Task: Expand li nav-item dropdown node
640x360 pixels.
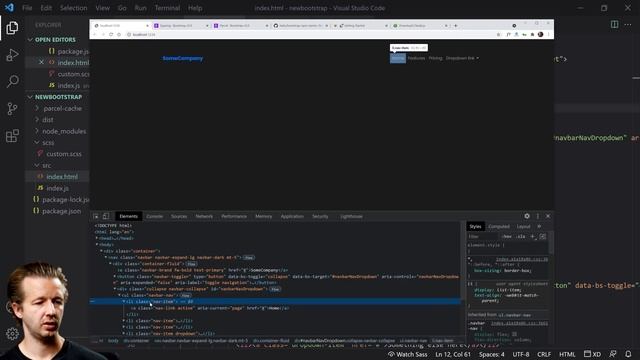Action: (124, 333)
